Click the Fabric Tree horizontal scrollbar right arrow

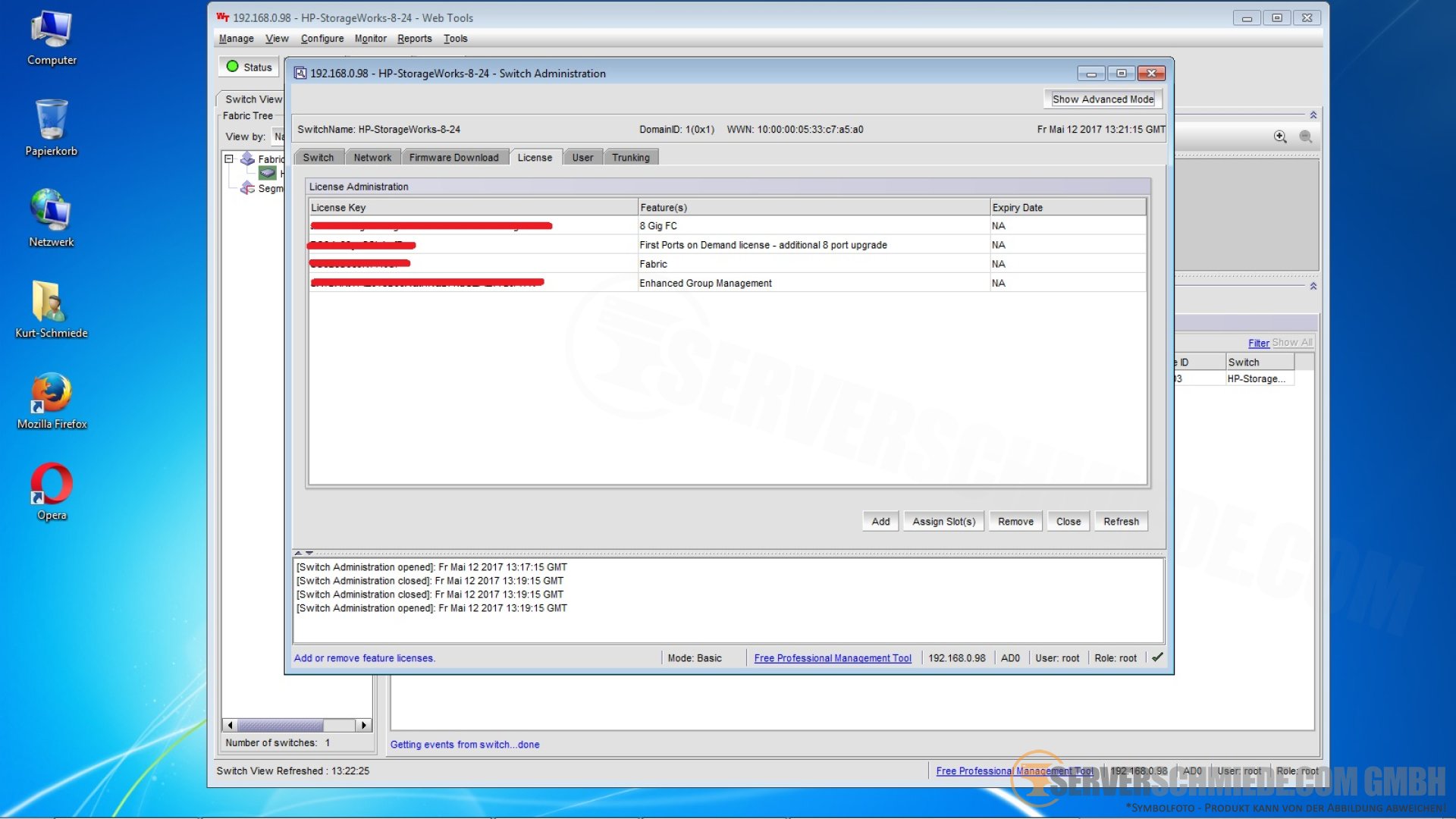[364, 725]
